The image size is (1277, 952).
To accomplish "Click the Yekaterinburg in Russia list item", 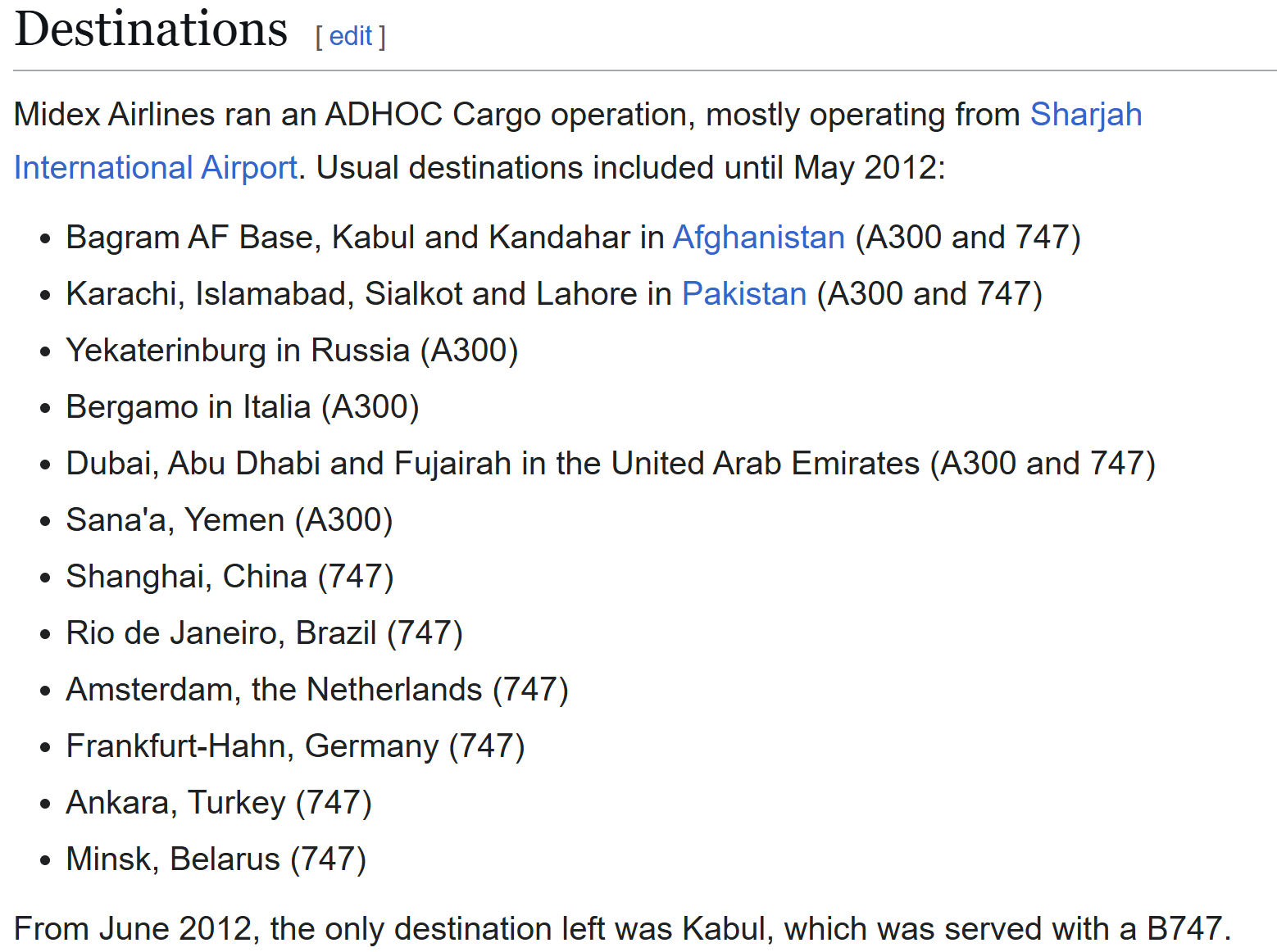I will pyautogui.click(x=292, y=351).
